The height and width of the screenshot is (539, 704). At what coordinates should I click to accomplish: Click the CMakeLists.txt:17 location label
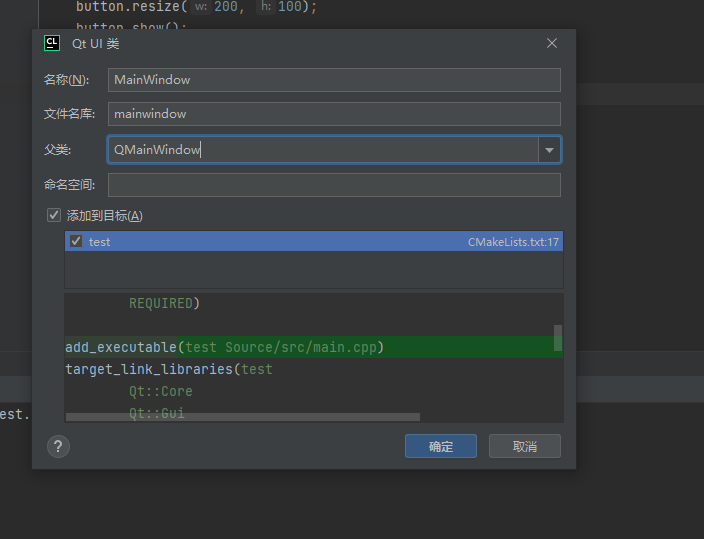pos(513,242)
